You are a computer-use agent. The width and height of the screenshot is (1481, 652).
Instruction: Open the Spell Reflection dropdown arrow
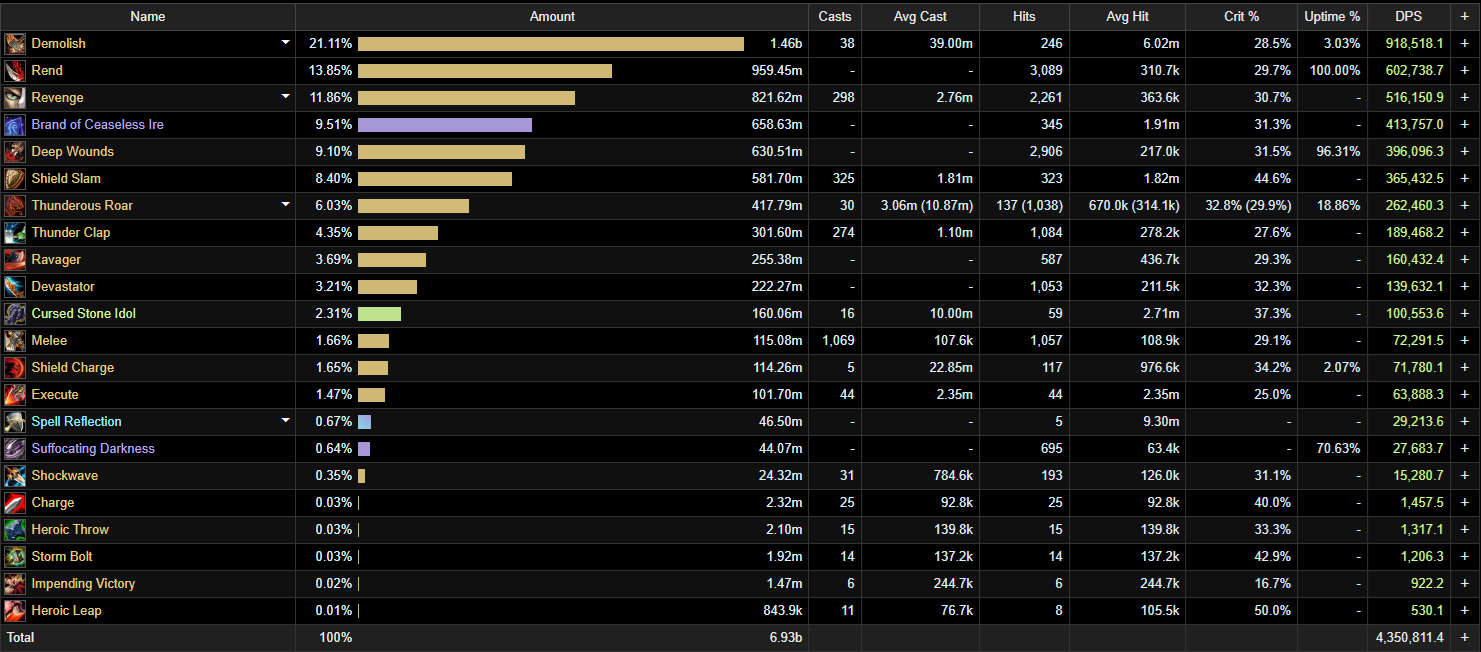(x=285, y=421)
